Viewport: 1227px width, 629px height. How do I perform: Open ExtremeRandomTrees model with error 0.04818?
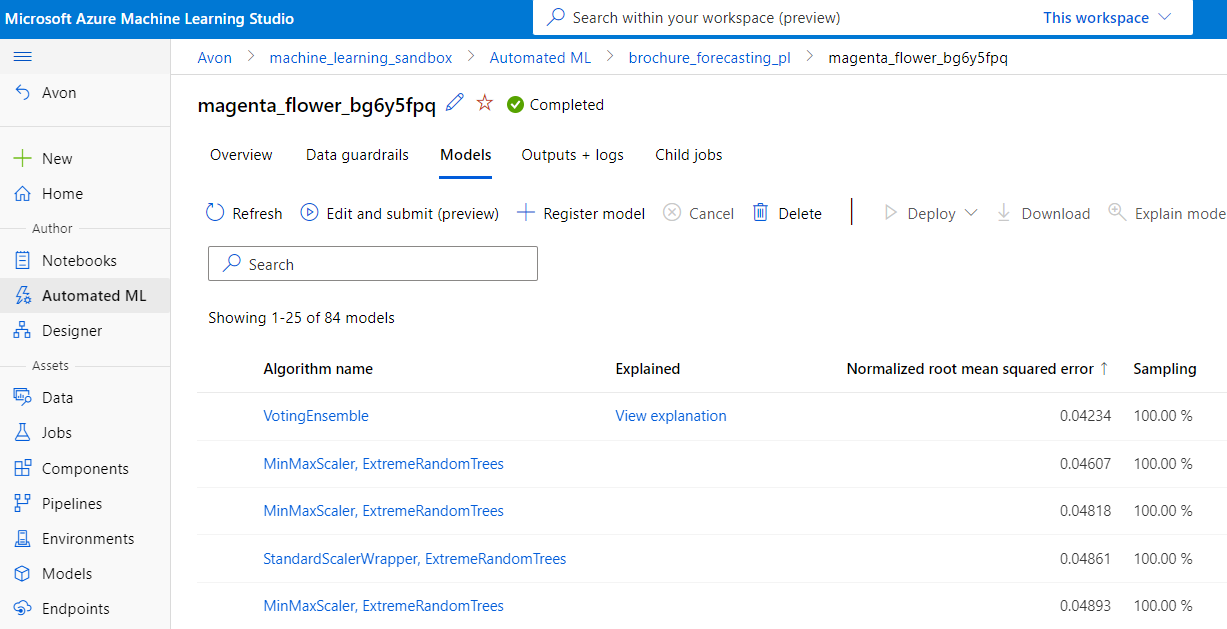coord(383,511)
